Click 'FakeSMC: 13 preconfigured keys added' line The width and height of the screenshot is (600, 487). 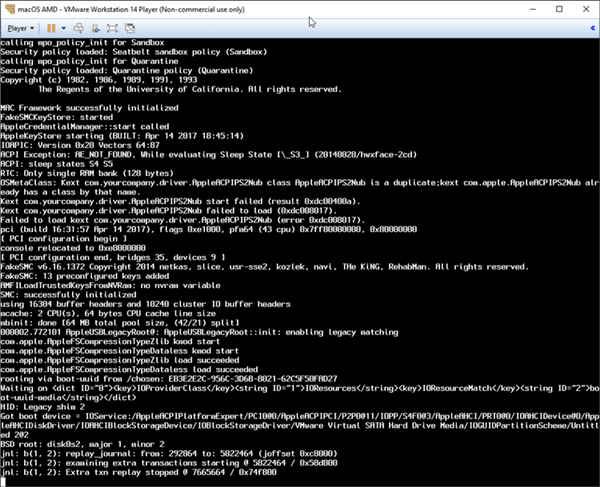tap(85, 276)
